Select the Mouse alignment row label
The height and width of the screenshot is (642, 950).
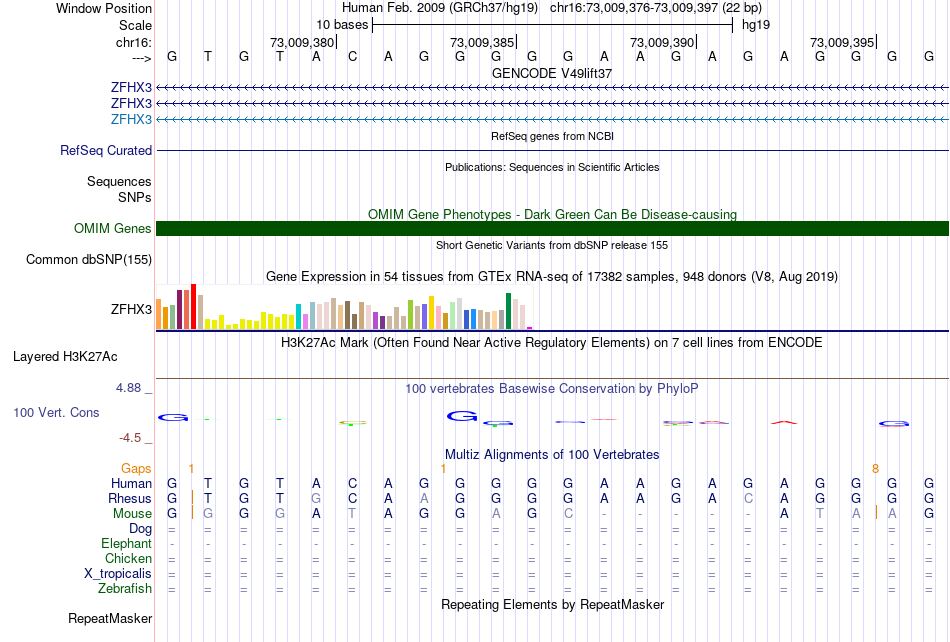(x=132, y=514)
